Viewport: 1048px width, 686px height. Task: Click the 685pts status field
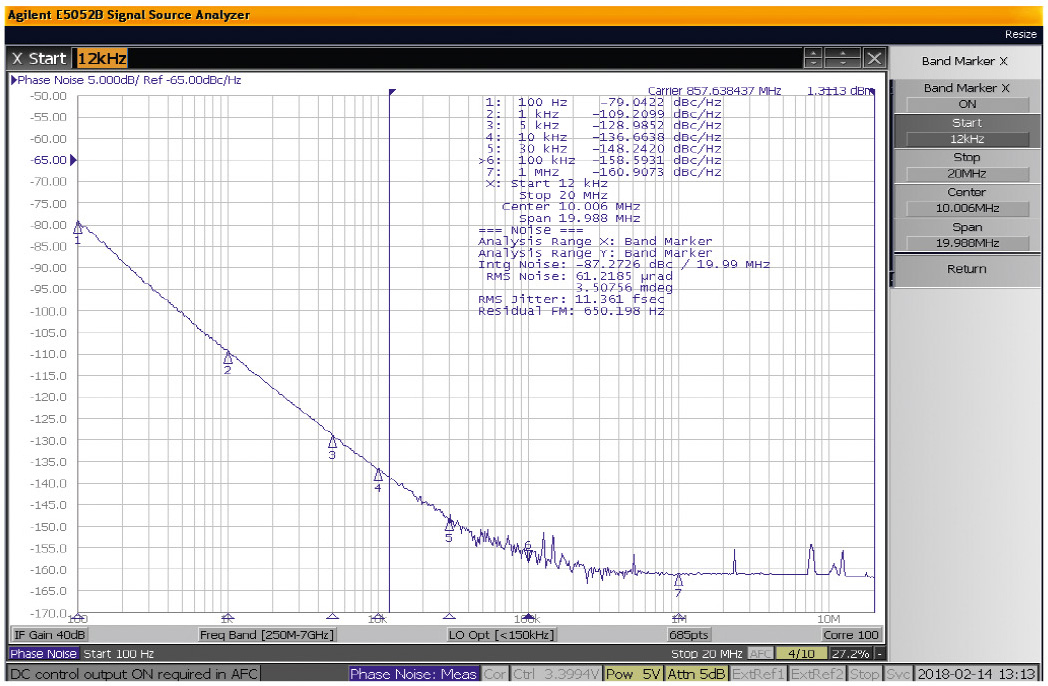pyautogui.click(x=688, y=635)
